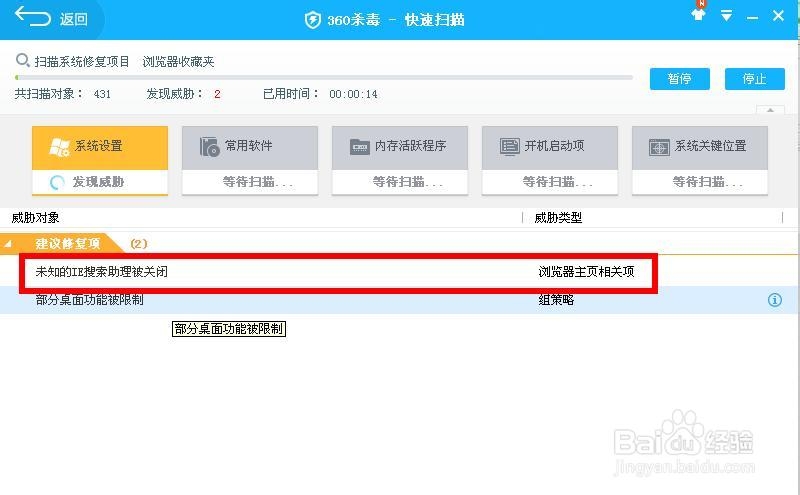
Task: Click the scan progress bar
Action: tap(324, 78)
